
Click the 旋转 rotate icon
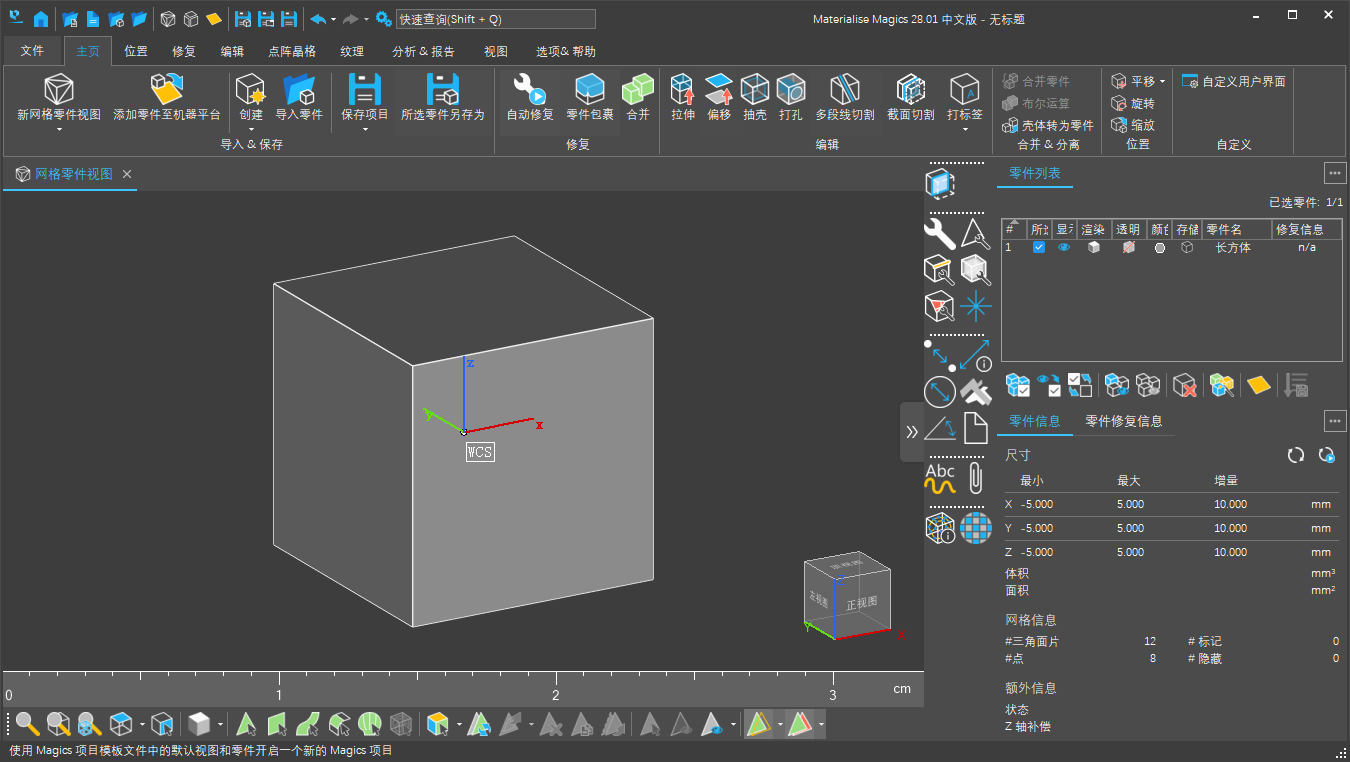tap(1119, 103)
